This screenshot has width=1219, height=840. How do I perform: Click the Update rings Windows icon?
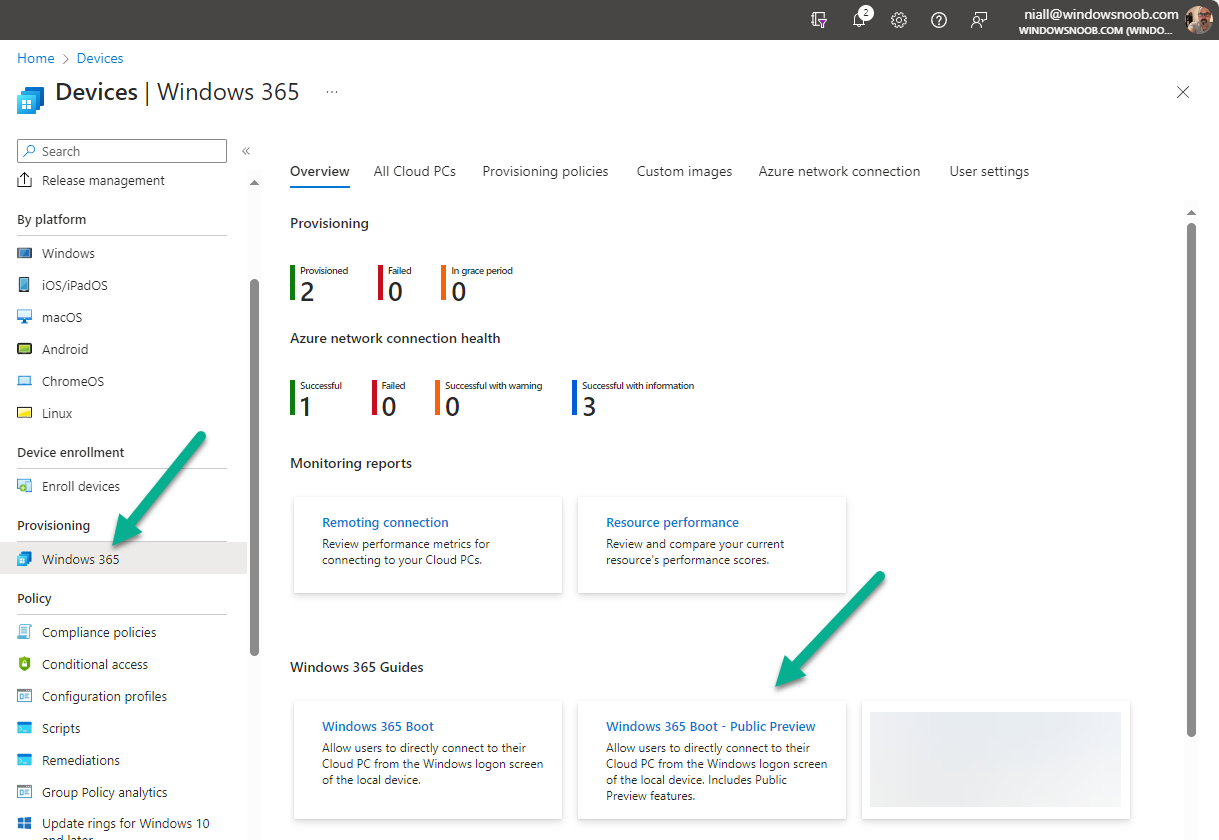point(25,825)
